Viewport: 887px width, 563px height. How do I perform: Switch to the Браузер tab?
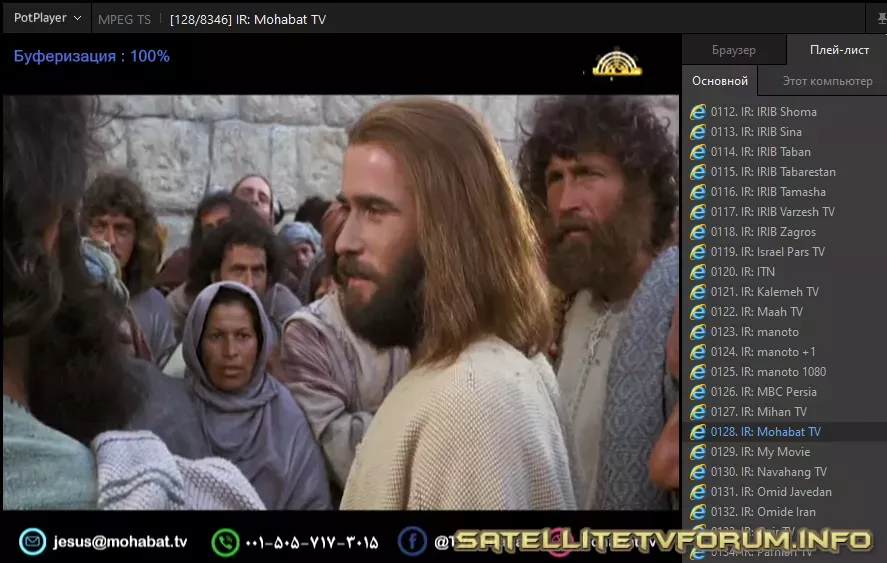point(734,50)
